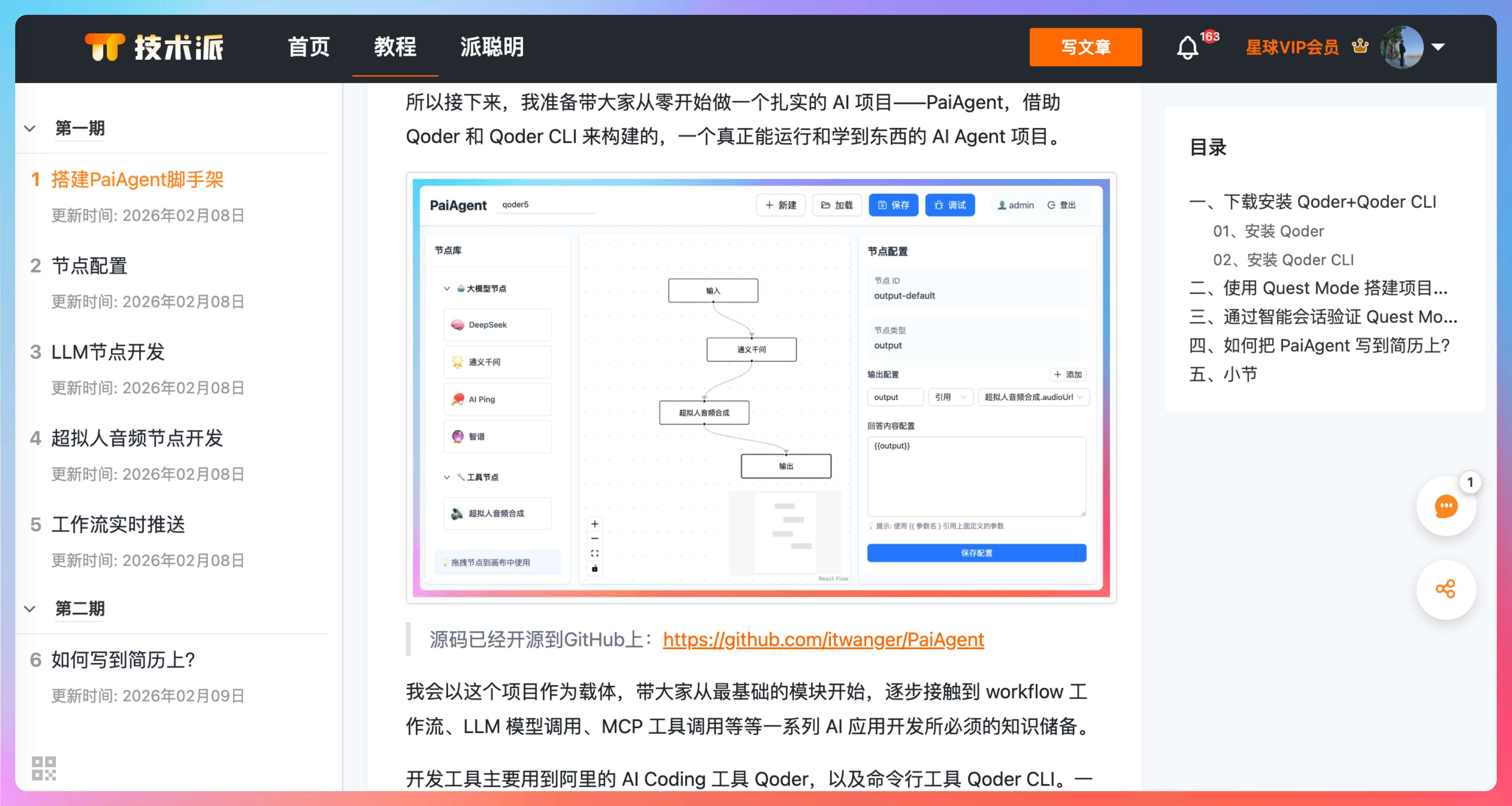Viewport: 1512px width, 806px height.
Task: Click the 写文章 button
Action: (1085, 47)
